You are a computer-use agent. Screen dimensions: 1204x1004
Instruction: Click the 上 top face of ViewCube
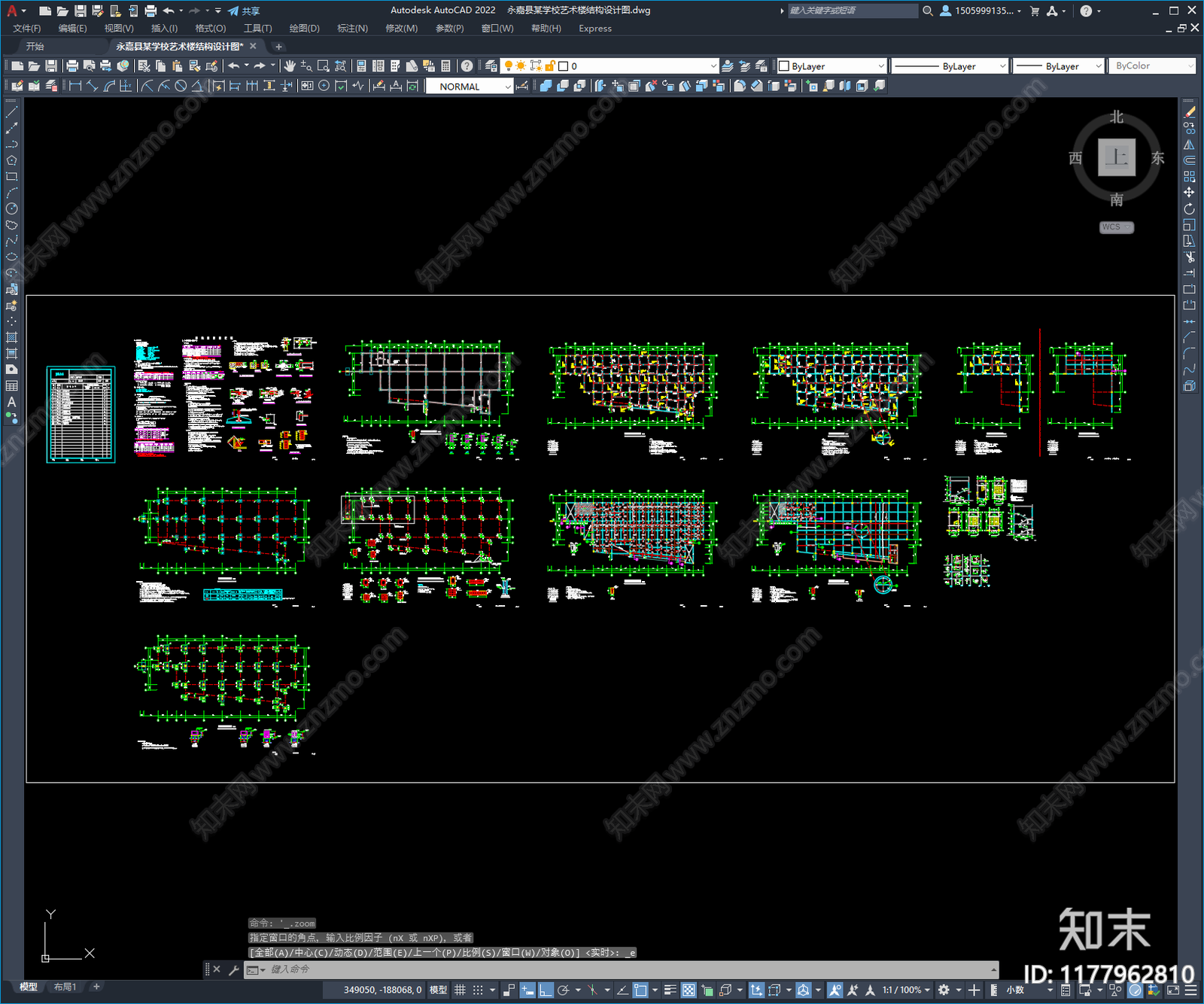[1116, 157]
